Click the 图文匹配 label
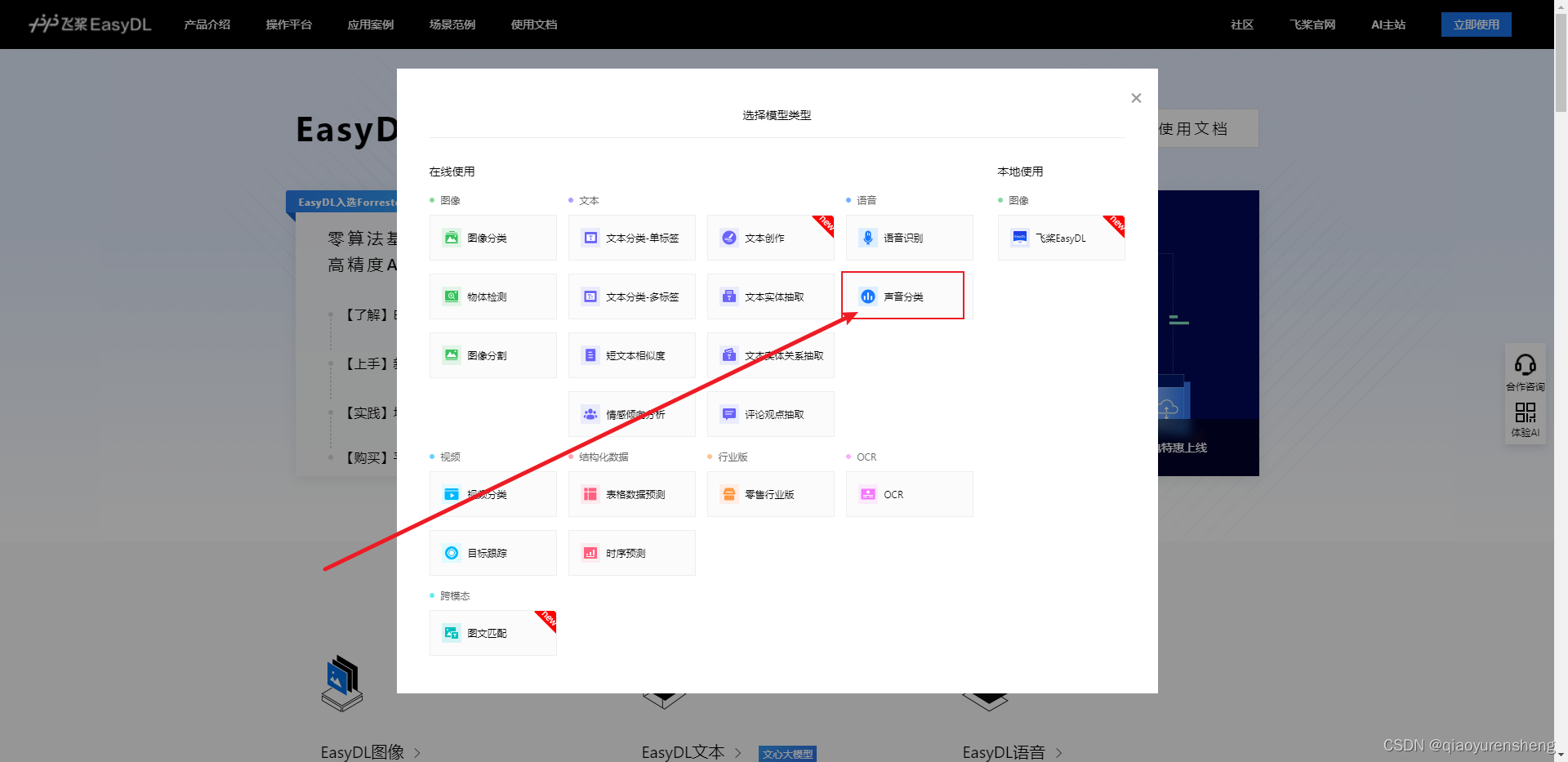 point(487,633)
